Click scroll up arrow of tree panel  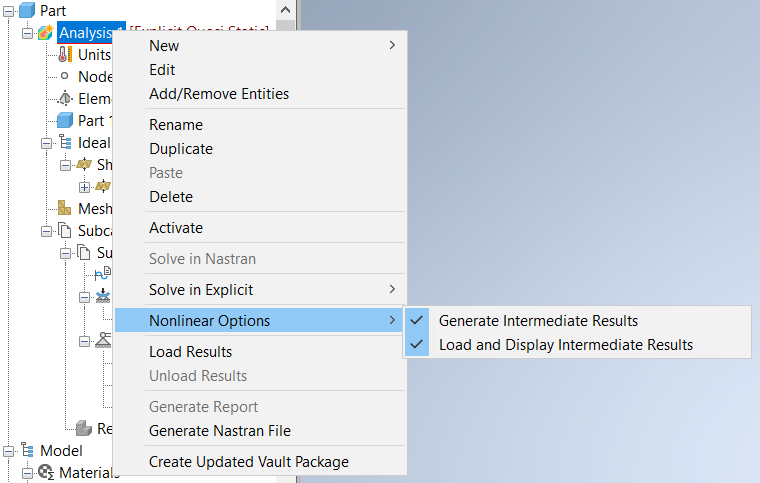(x=286, y=9)
